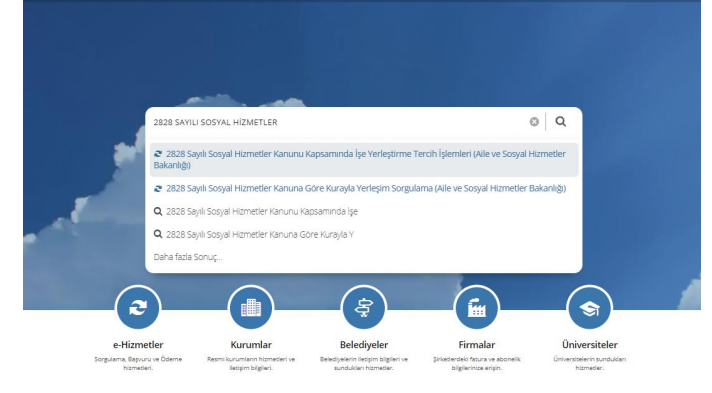Click the e-Hizmetler heading
The width and height of the screenshot is (712, 393).
[x=138, y=345]
